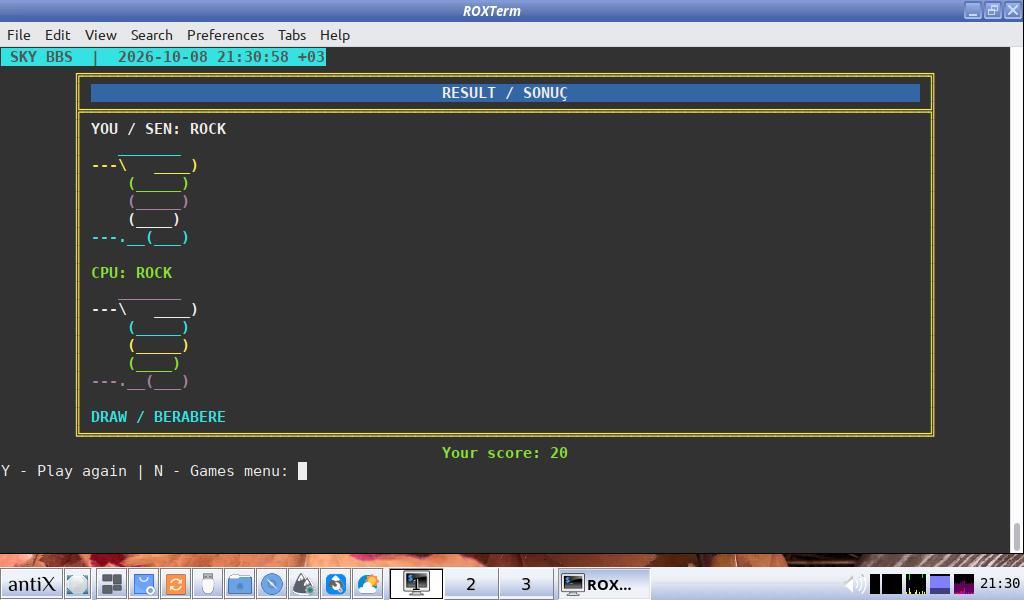Open the mountain image icon in taskbar
Viewport: 1024px width, 600px height.
click(304, 584)
